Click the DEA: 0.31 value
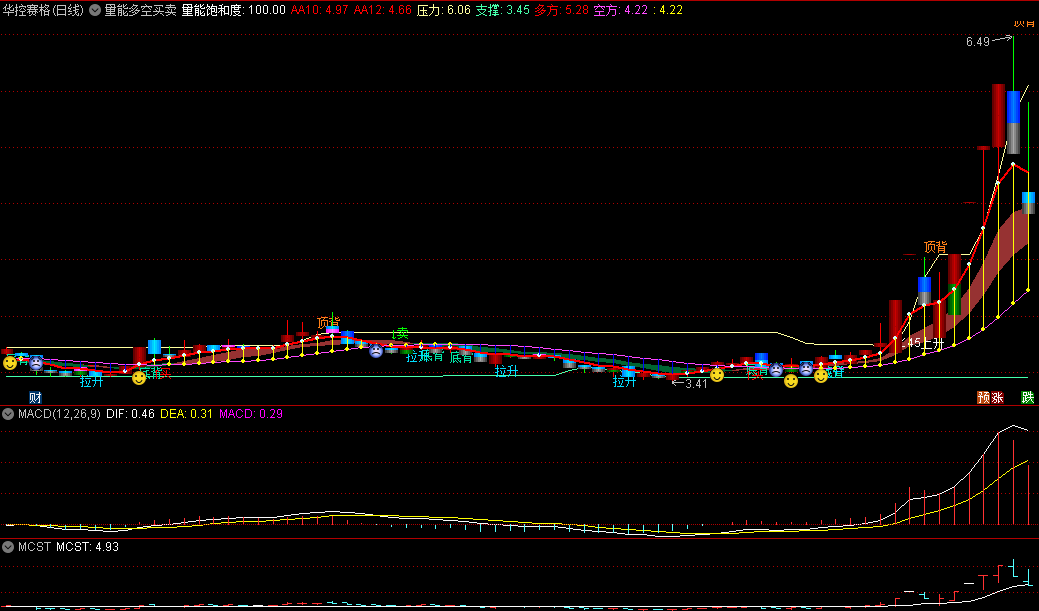The height and width of the screenshot is (611, 1039). (187, 414)
